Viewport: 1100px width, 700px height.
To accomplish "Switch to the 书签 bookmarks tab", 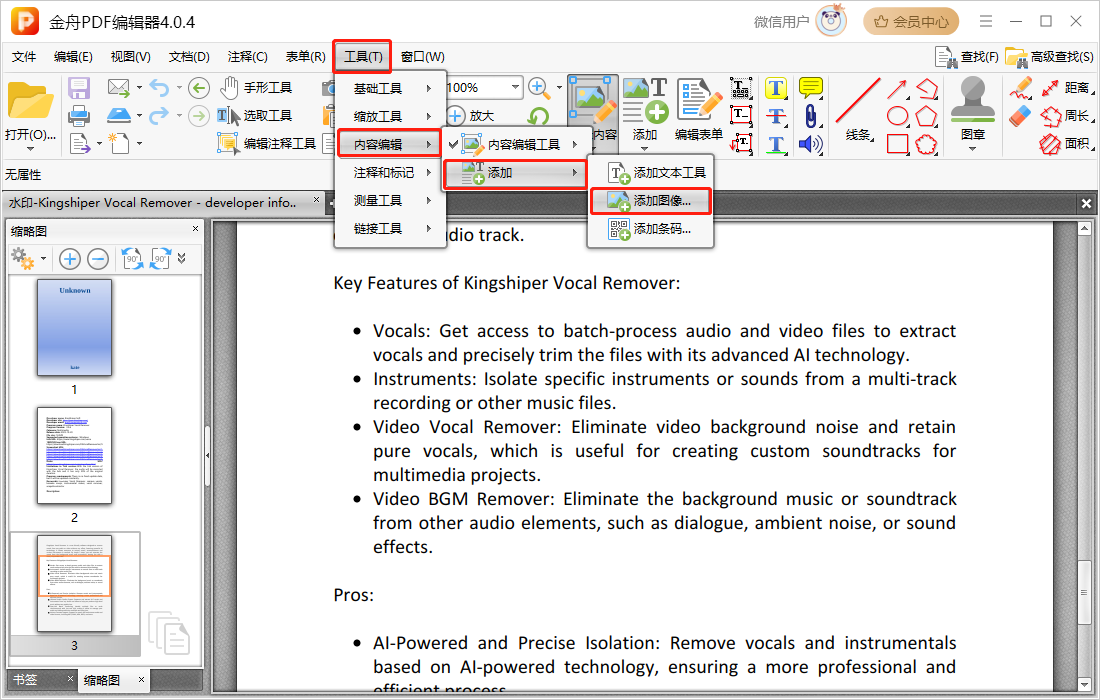I will [26, 680].
